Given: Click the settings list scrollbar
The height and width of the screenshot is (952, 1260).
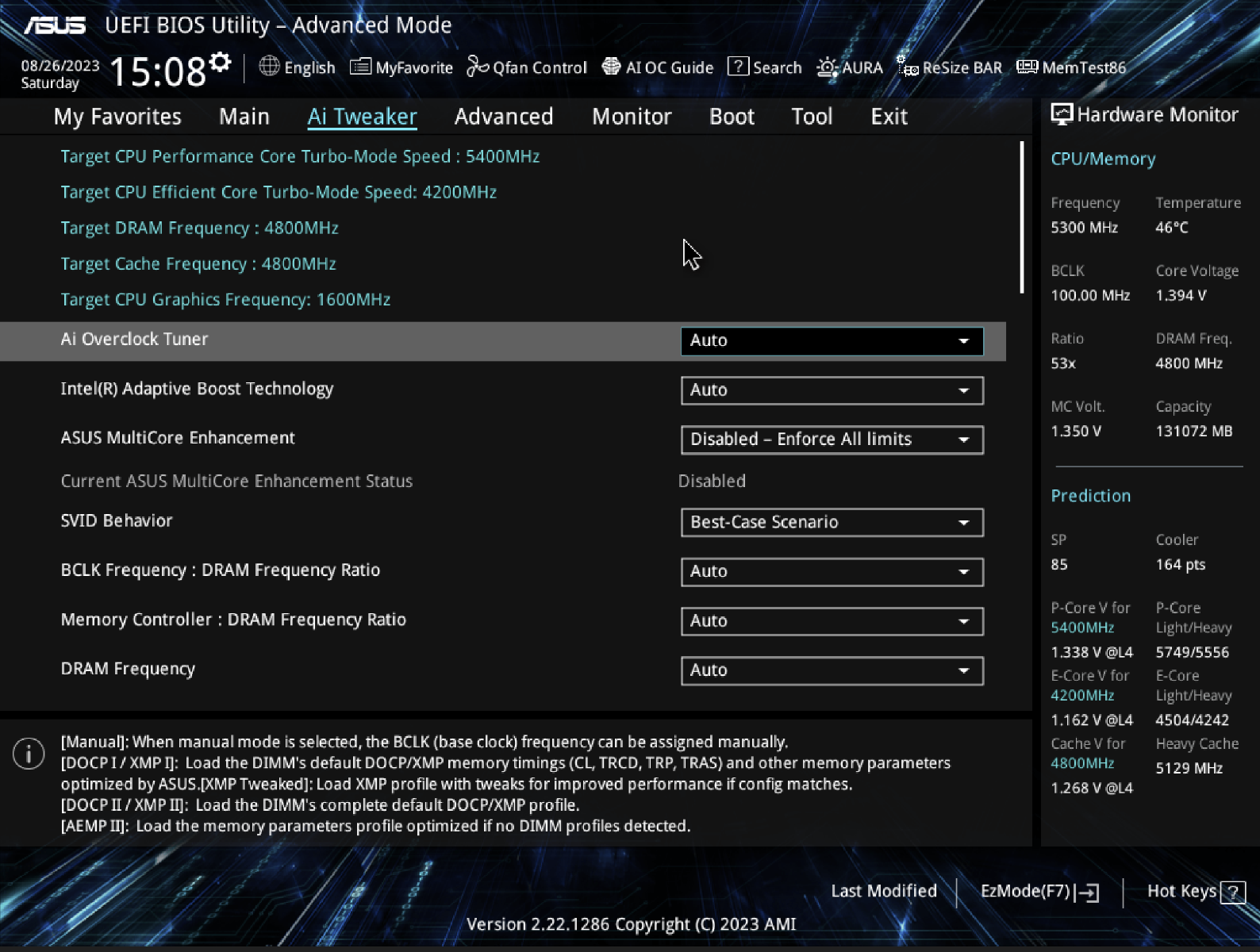Looking at the screenshot, I should pos(1022,217).
